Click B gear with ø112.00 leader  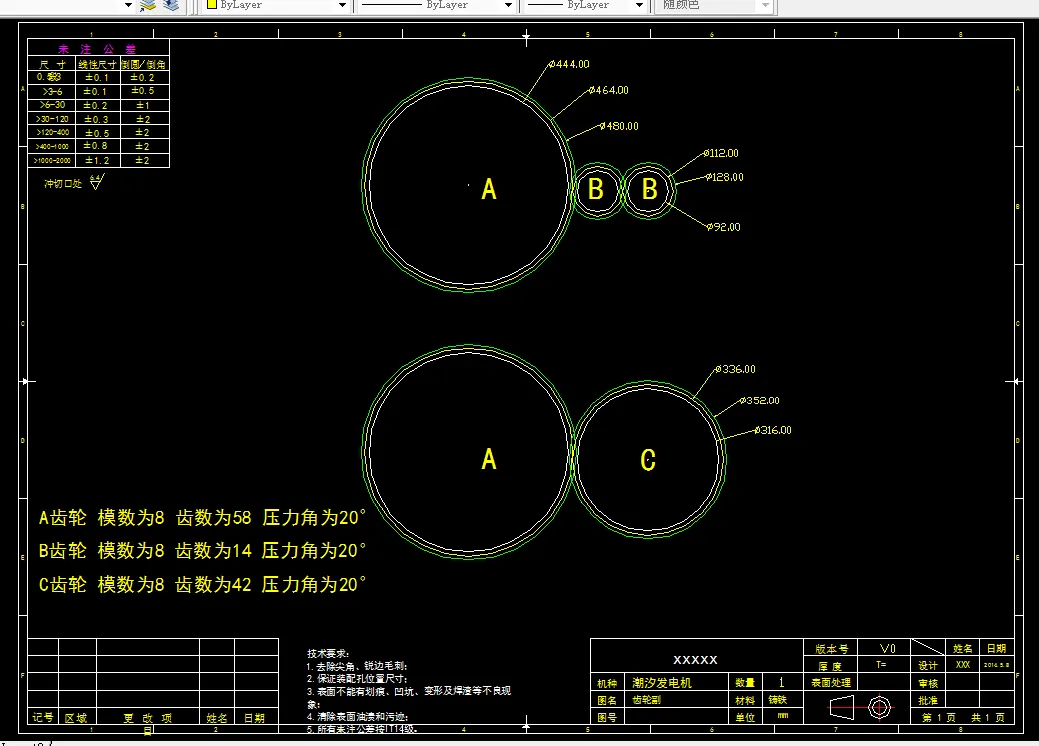tap(649, 190)
